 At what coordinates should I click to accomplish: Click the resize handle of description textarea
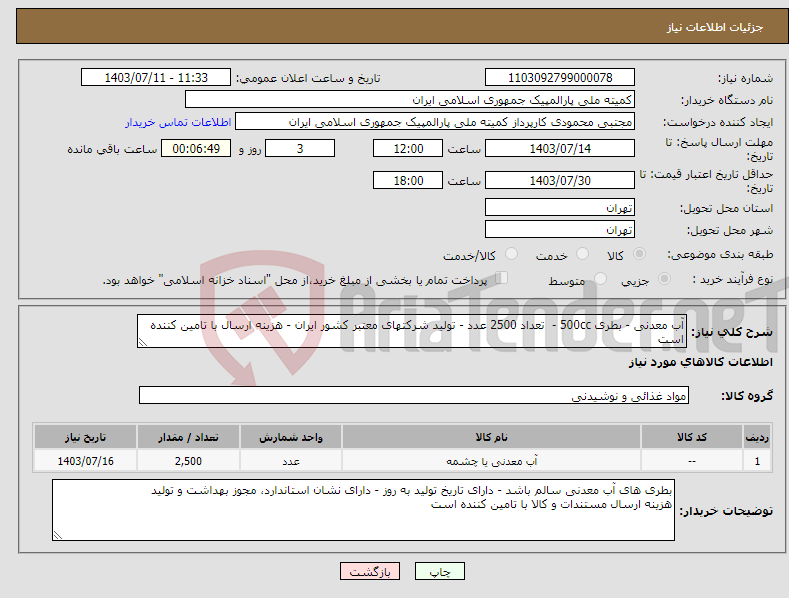[x=143, y=342]
